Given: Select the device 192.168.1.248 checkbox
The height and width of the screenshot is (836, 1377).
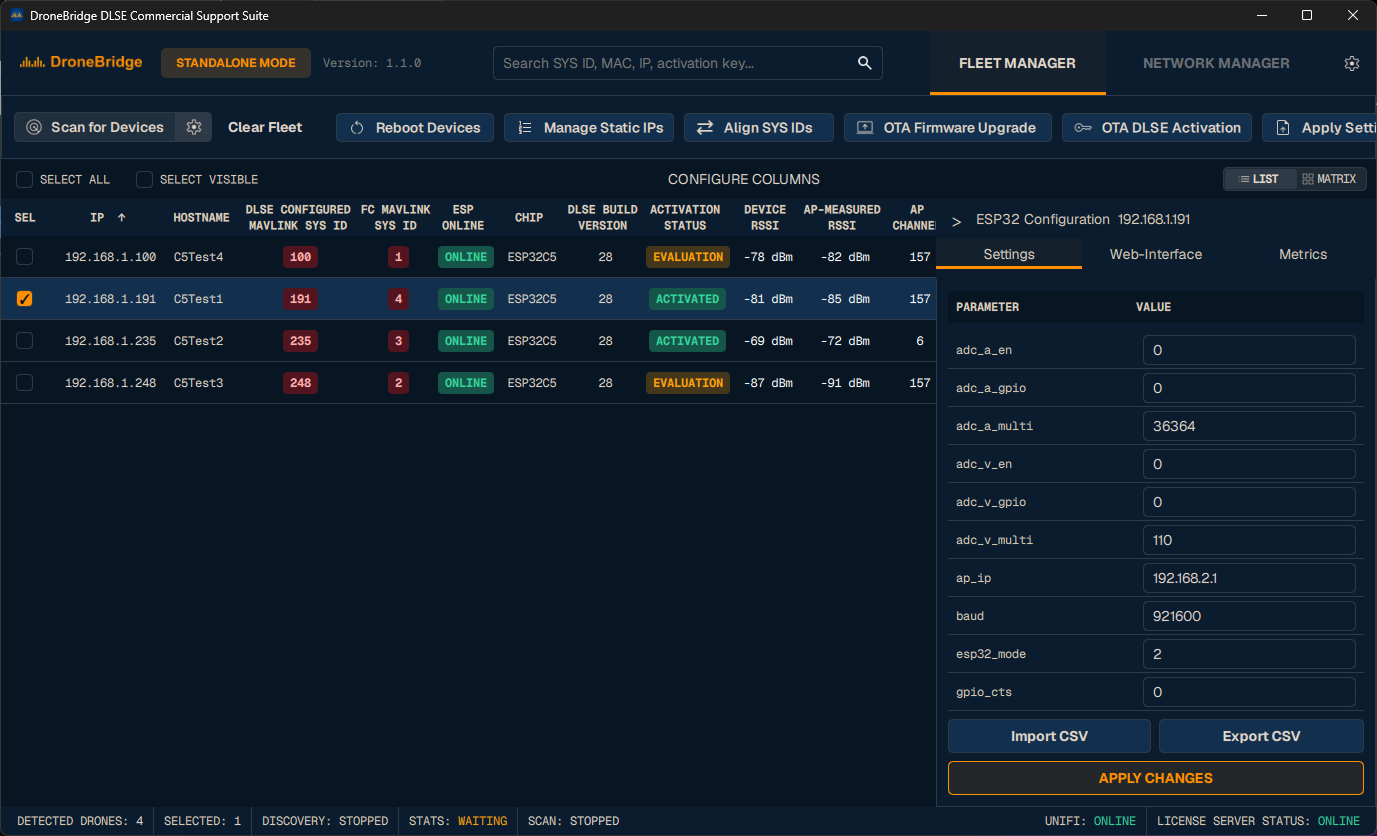Looking at the screenshot, I should [25, 383].
